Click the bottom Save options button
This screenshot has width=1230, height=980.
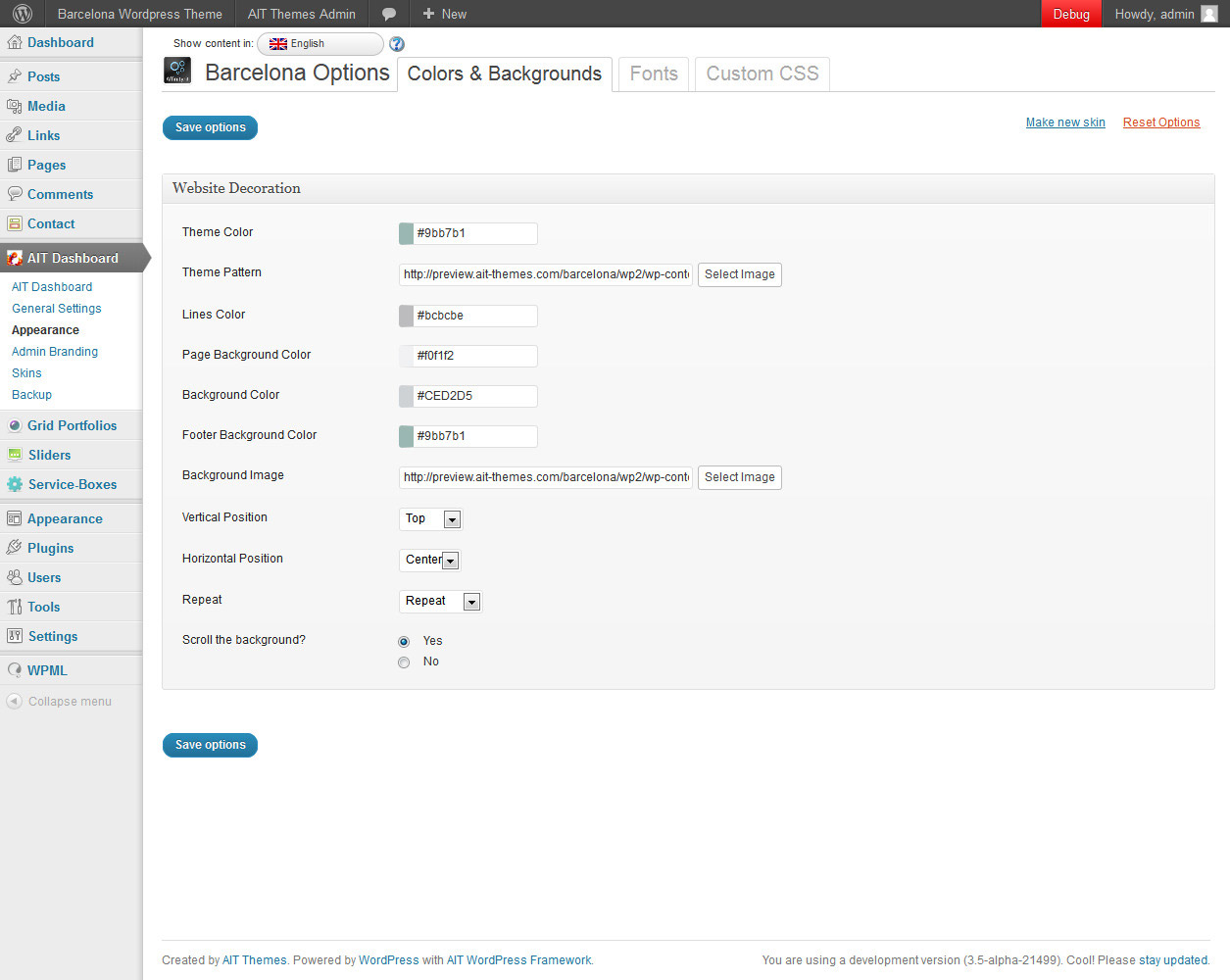[x=210, y=746]
